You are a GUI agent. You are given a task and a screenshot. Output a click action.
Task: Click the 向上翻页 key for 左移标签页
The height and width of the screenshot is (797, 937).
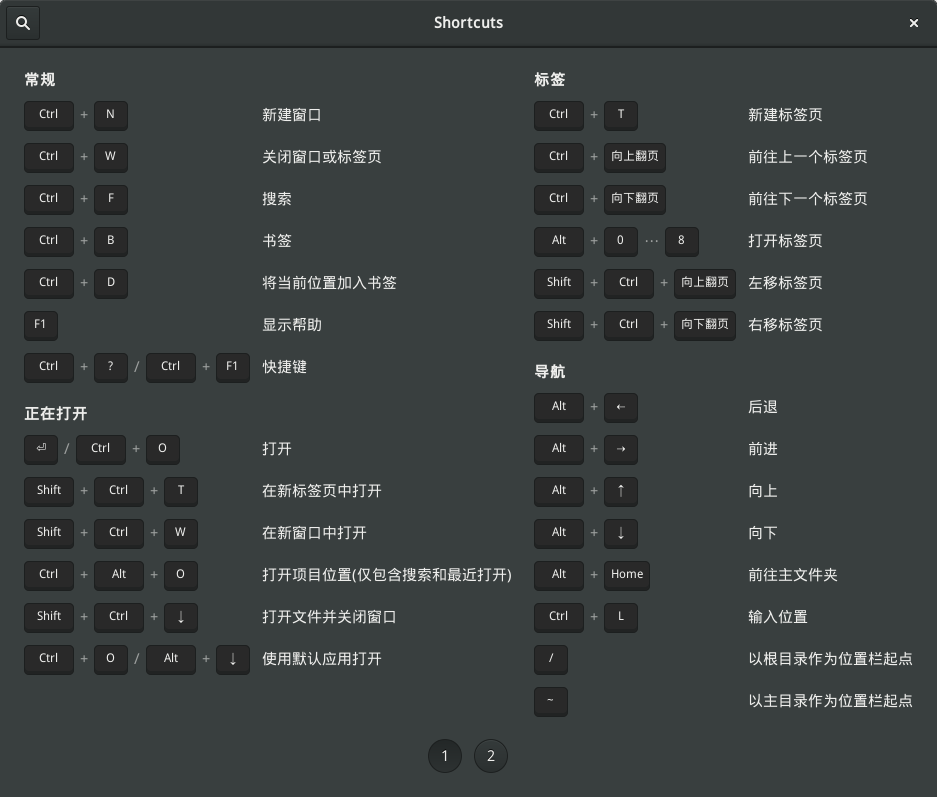pos(705,283)
